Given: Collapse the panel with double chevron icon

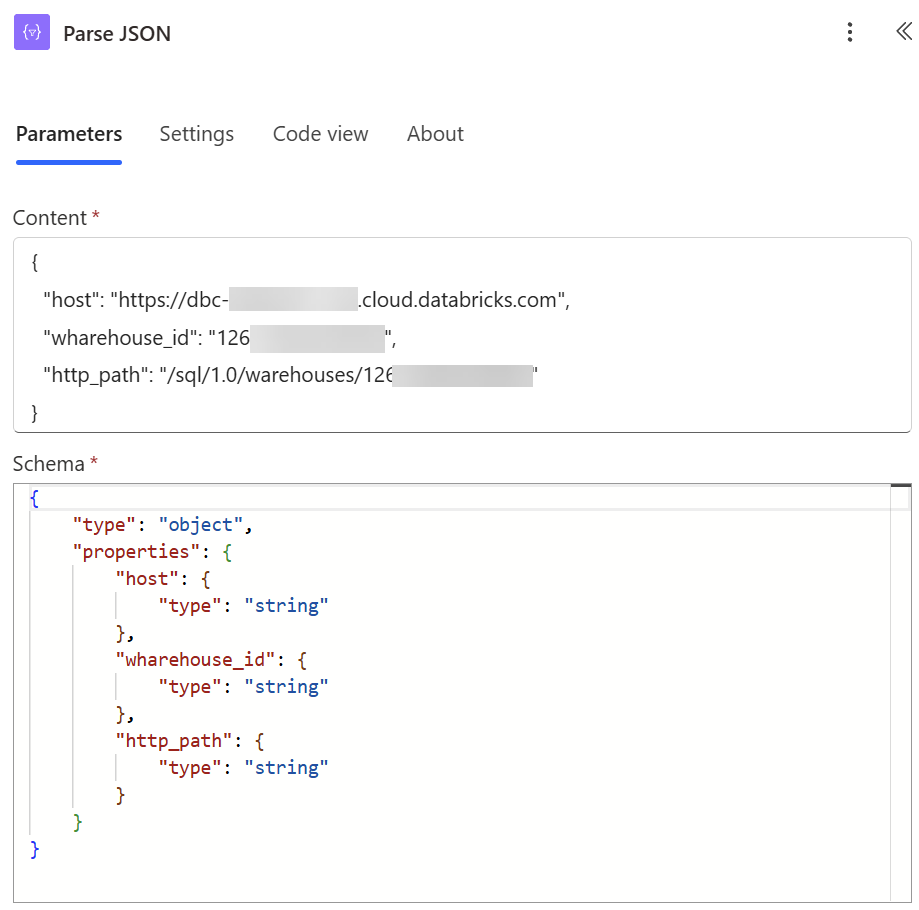Looking at the screenshot, I should point(904,31).
